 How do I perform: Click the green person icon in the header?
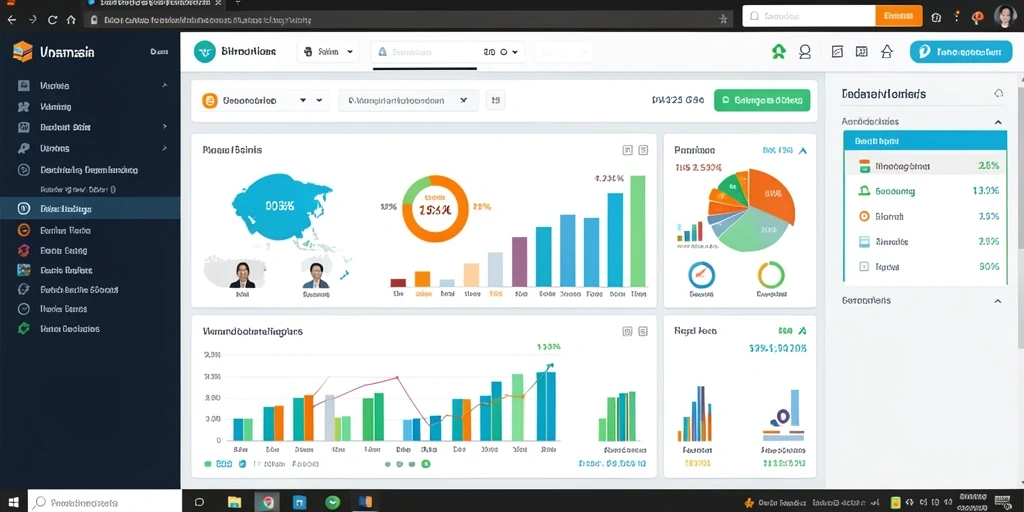778,52
